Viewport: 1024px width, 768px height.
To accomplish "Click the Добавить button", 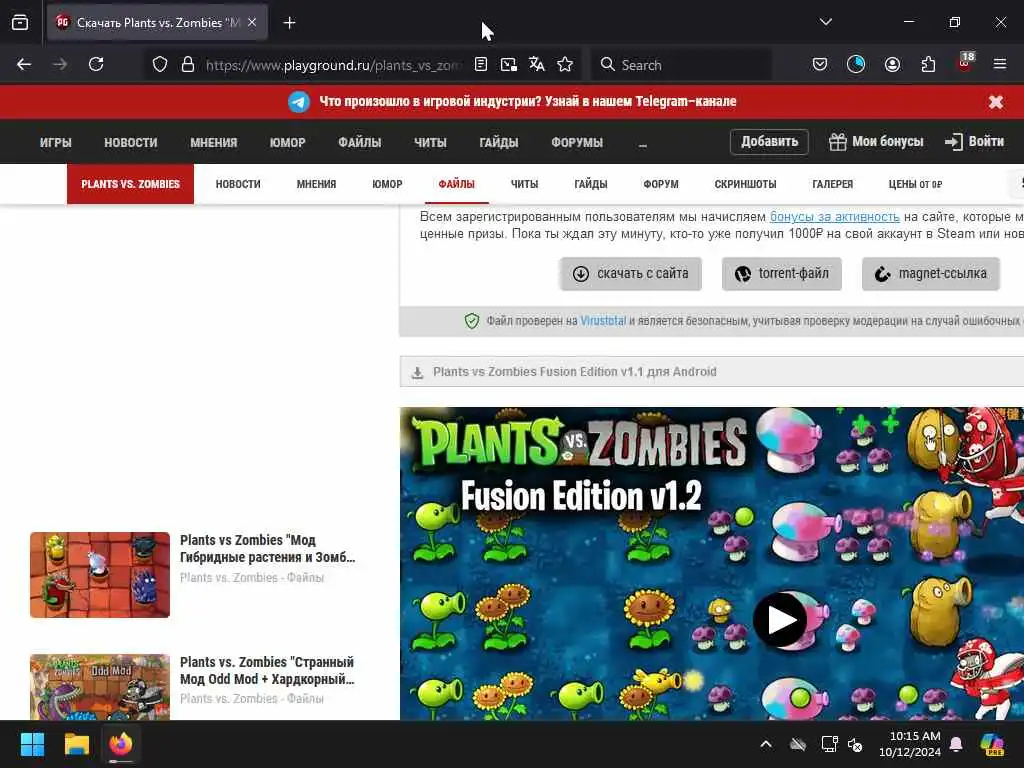I will click(769, 142).
